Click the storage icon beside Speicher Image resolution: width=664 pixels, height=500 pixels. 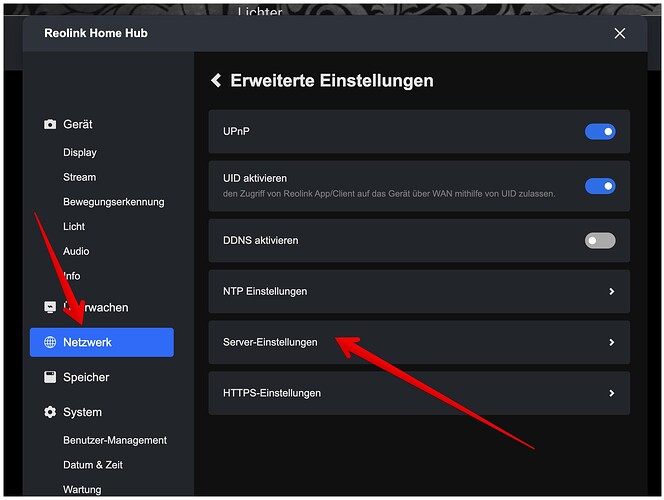click(x=50, y=377)
